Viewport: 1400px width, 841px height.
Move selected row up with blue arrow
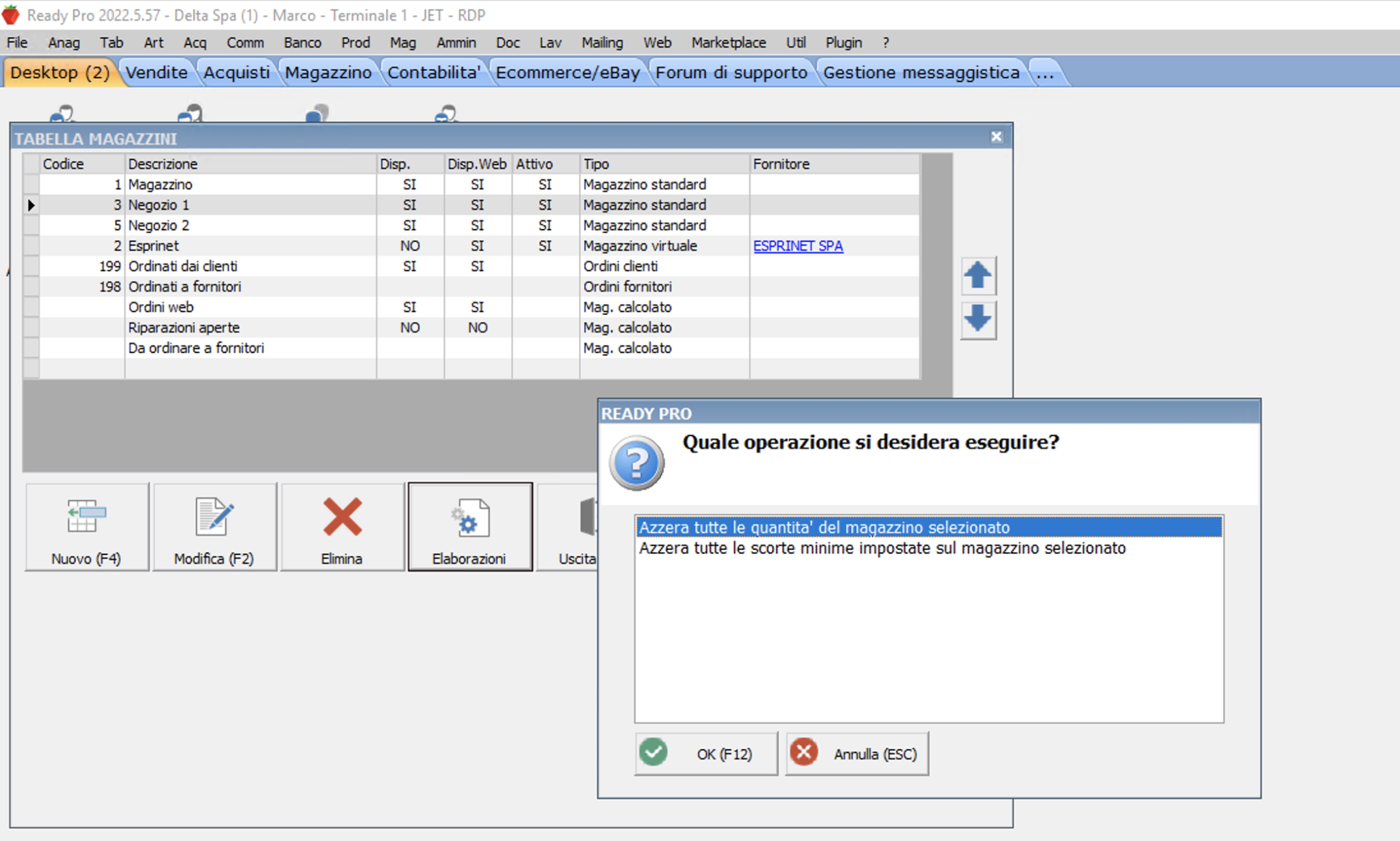pos(978,276)
